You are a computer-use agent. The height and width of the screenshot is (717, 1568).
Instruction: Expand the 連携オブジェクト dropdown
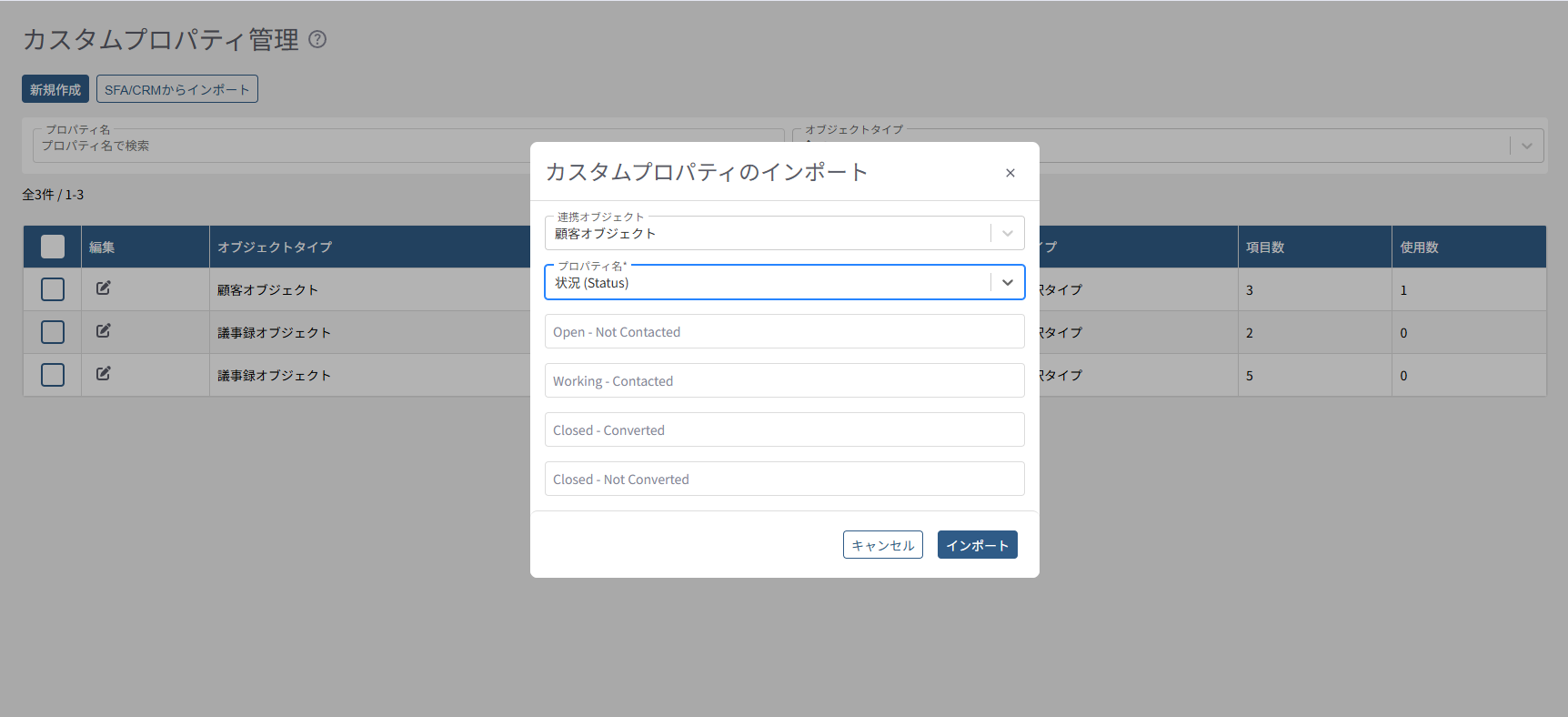click(x=1007, y=234)
